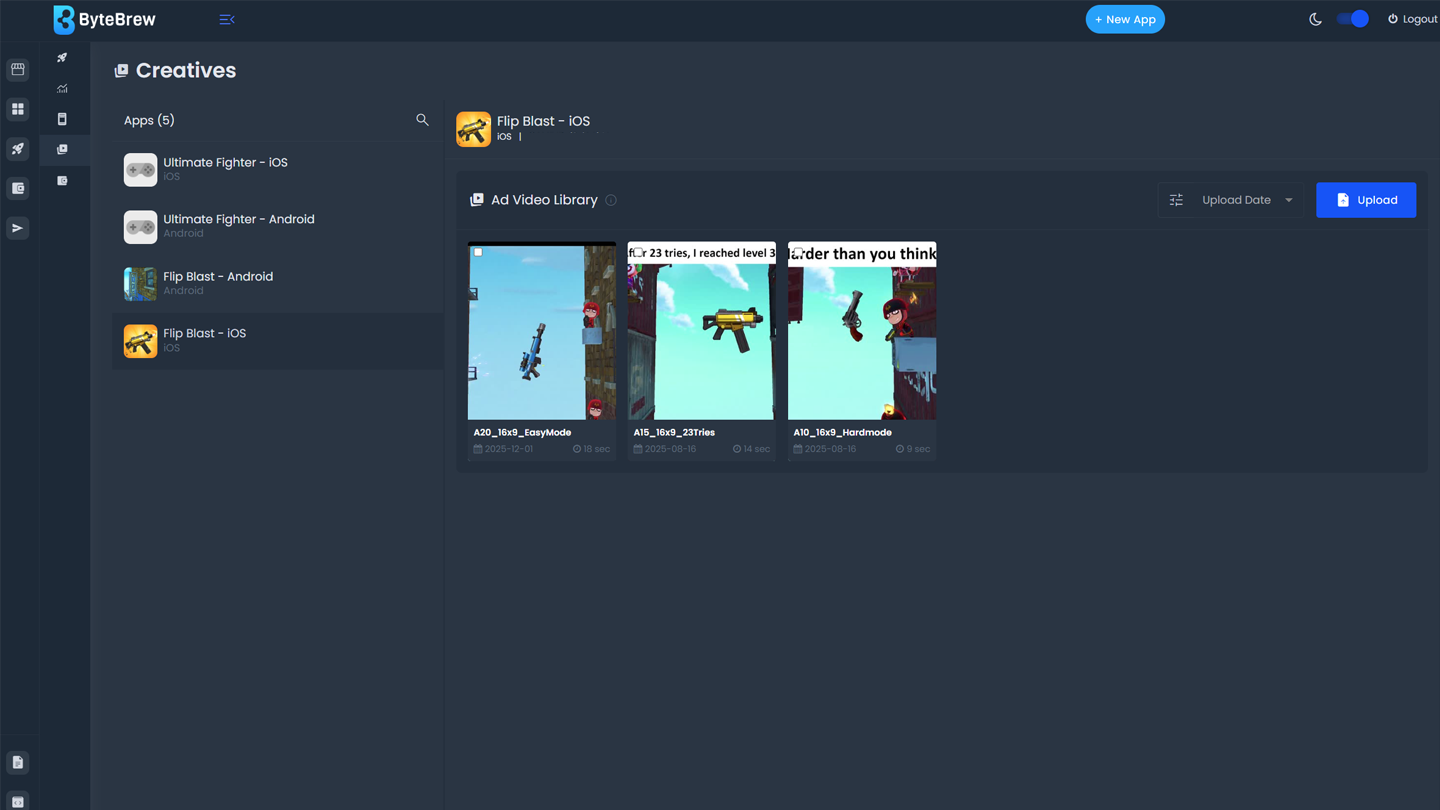Open the grid dashboard icon in the left rail
Screen dimensions: 1440x810
pyautogui.click(x=18, y=109)
